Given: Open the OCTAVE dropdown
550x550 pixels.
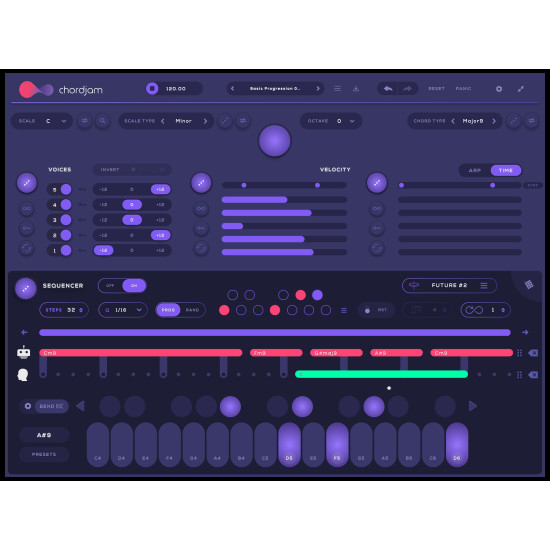Looking at the screenshot, I should click(x=331, y=121).
